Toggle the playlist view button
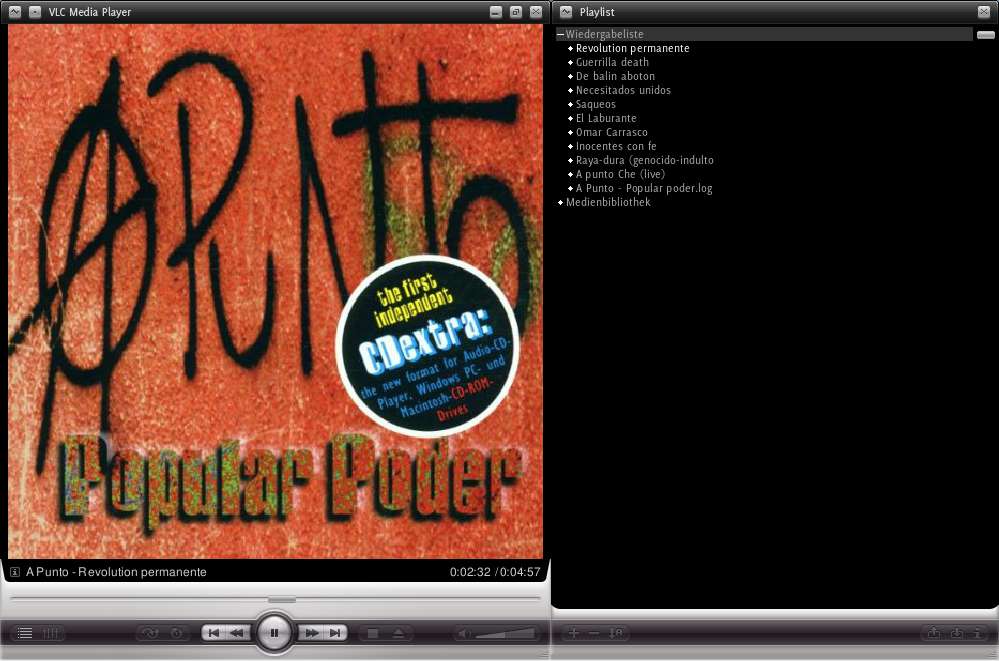999x661 pixels. point(25,633)
